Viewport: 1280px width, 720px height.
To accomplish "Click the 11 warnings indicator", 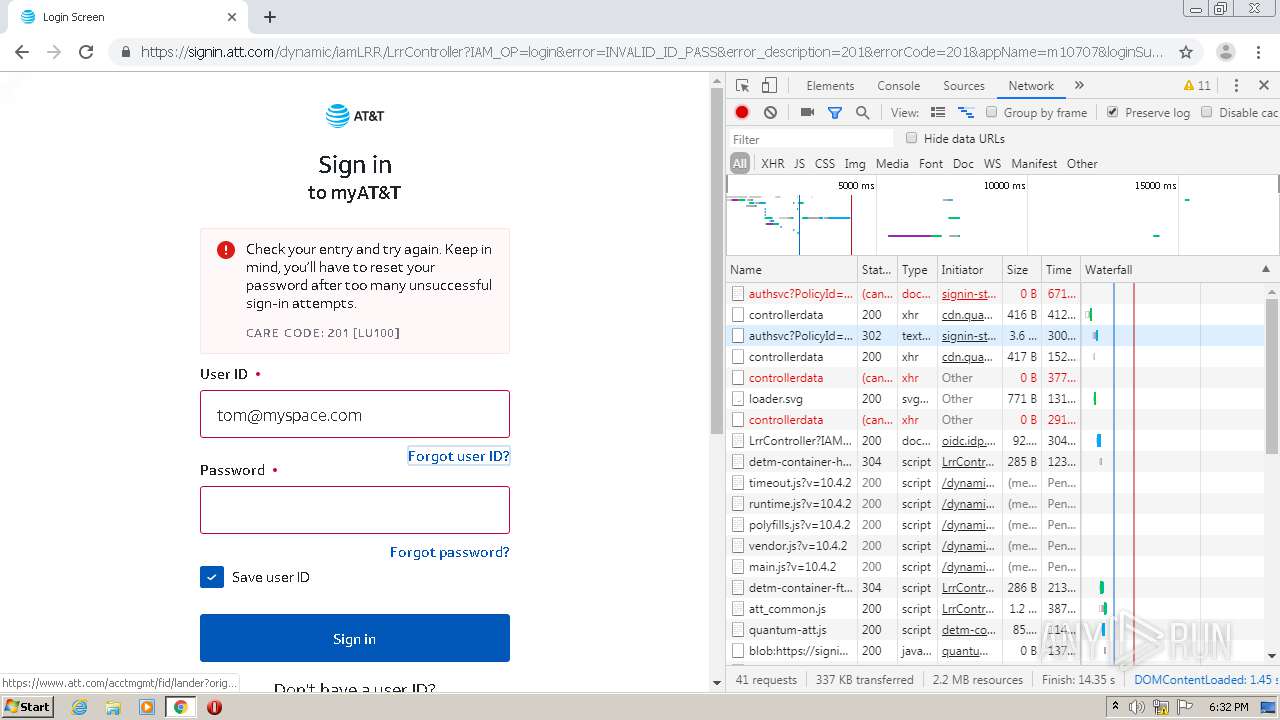I will pos(1197,86).
